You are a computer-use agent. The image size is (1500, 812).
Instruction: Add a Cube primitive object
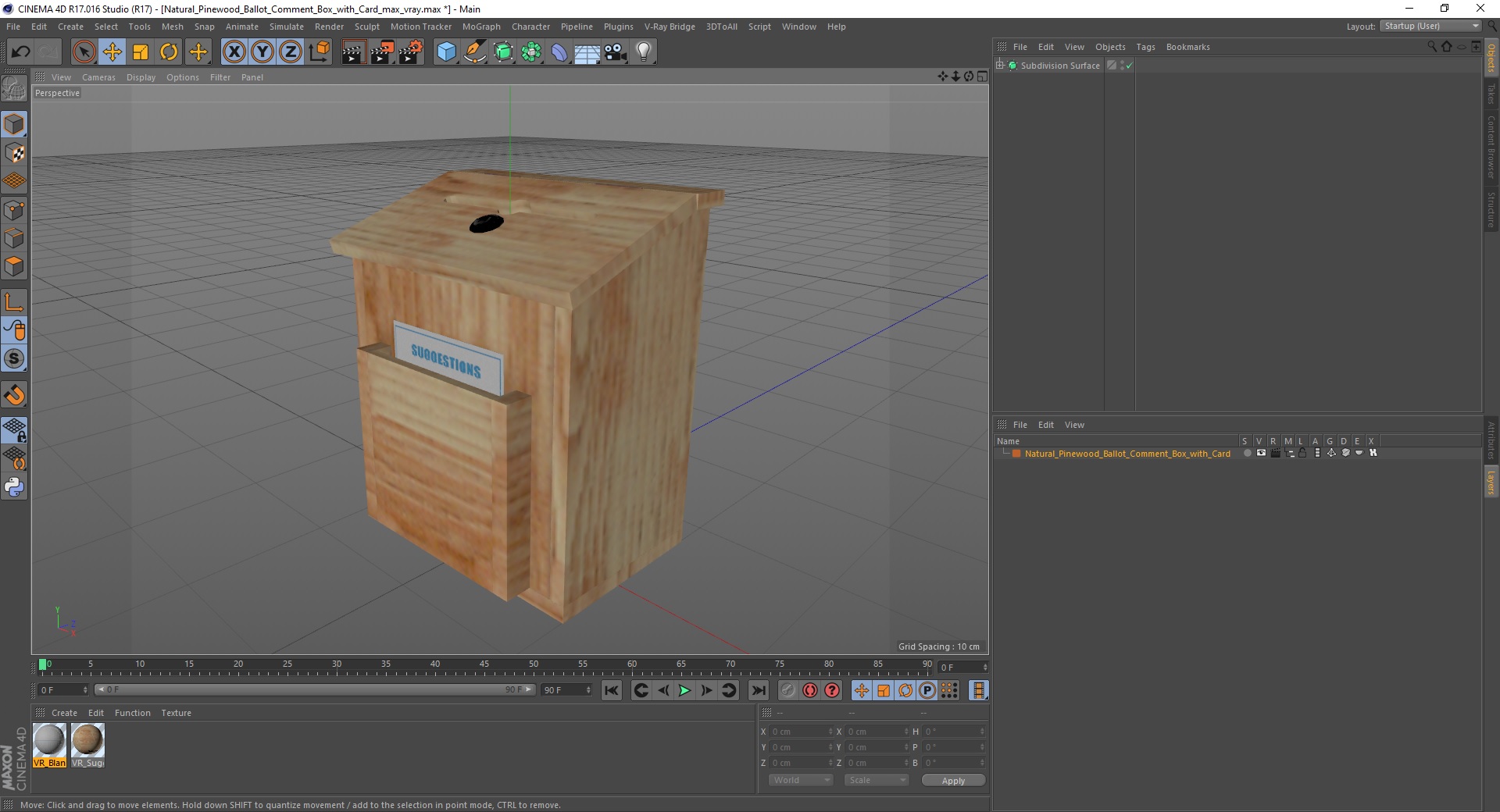click(446, 52)
